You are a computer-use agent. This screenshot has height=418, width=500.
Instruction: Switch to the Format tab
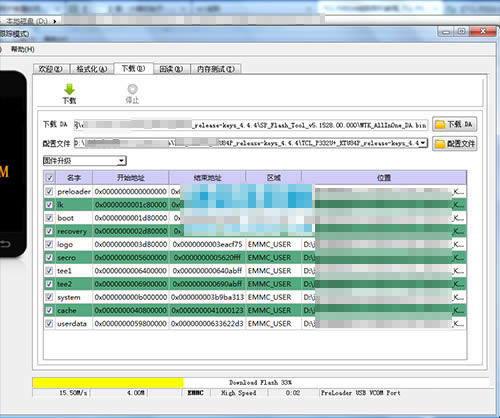point(91,69)
